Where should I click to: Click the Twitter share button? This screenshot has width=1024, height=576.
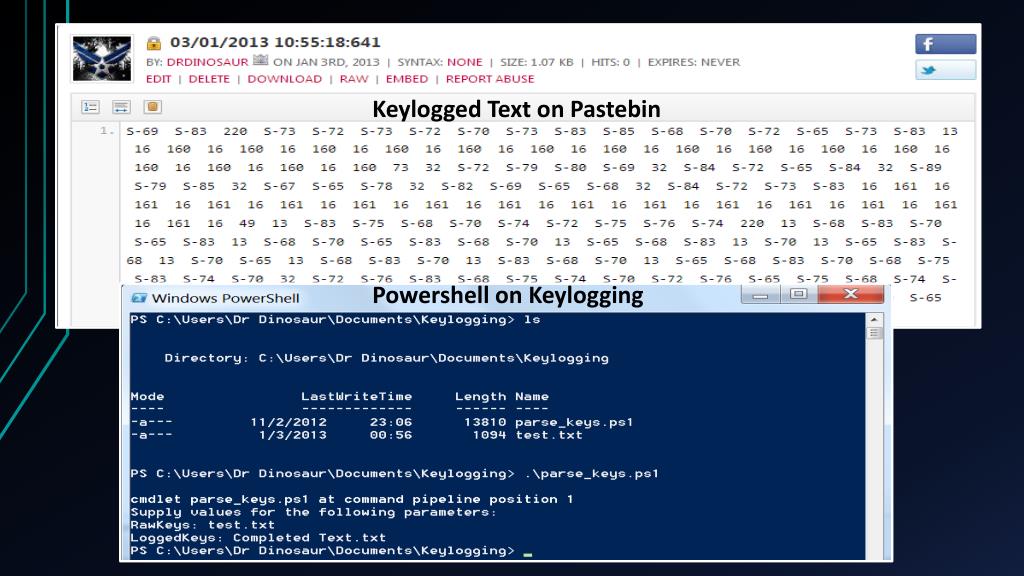[x=945, y=70]
